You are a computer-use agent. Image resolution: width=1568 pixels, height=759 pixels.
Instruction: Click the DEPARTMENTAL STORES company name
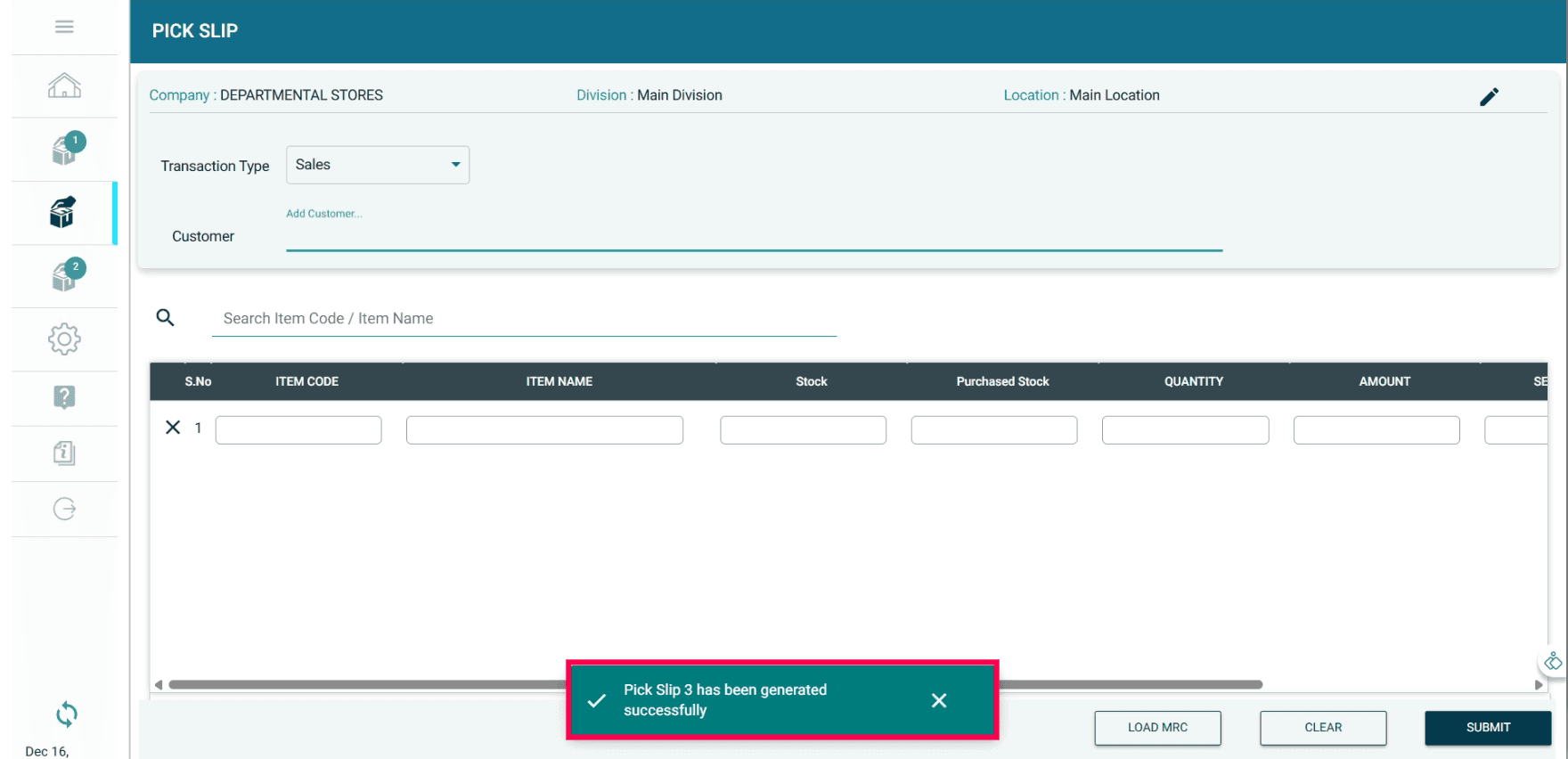301,95
